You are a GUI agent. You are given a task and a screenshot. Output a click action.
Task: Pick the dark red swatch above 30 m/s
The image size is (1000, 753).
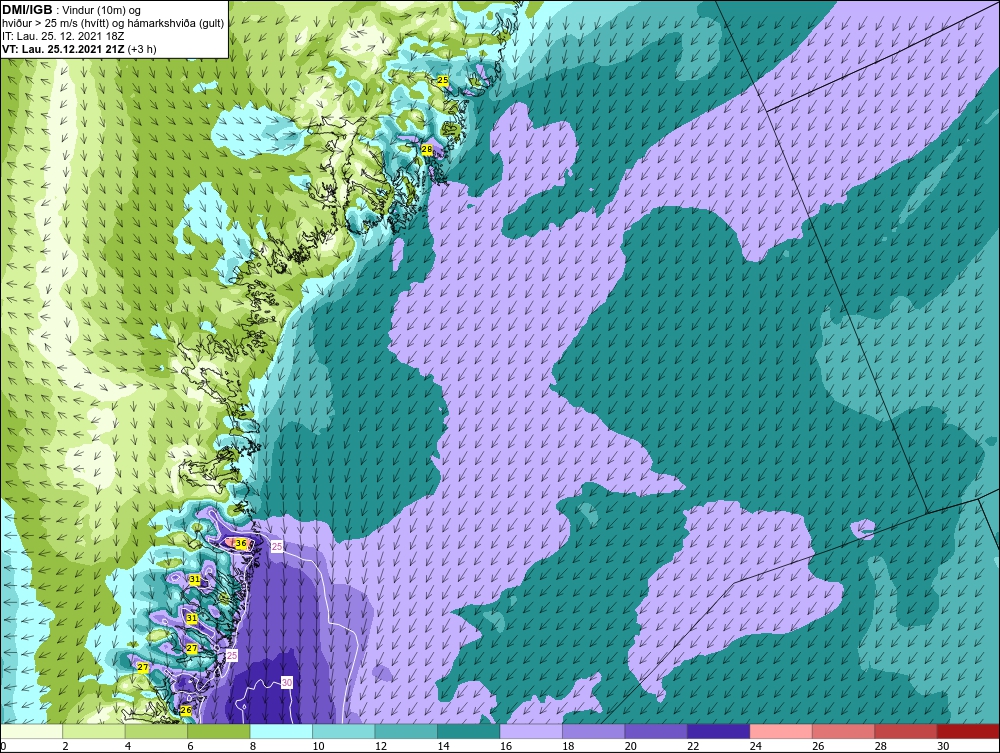(969, 731)
